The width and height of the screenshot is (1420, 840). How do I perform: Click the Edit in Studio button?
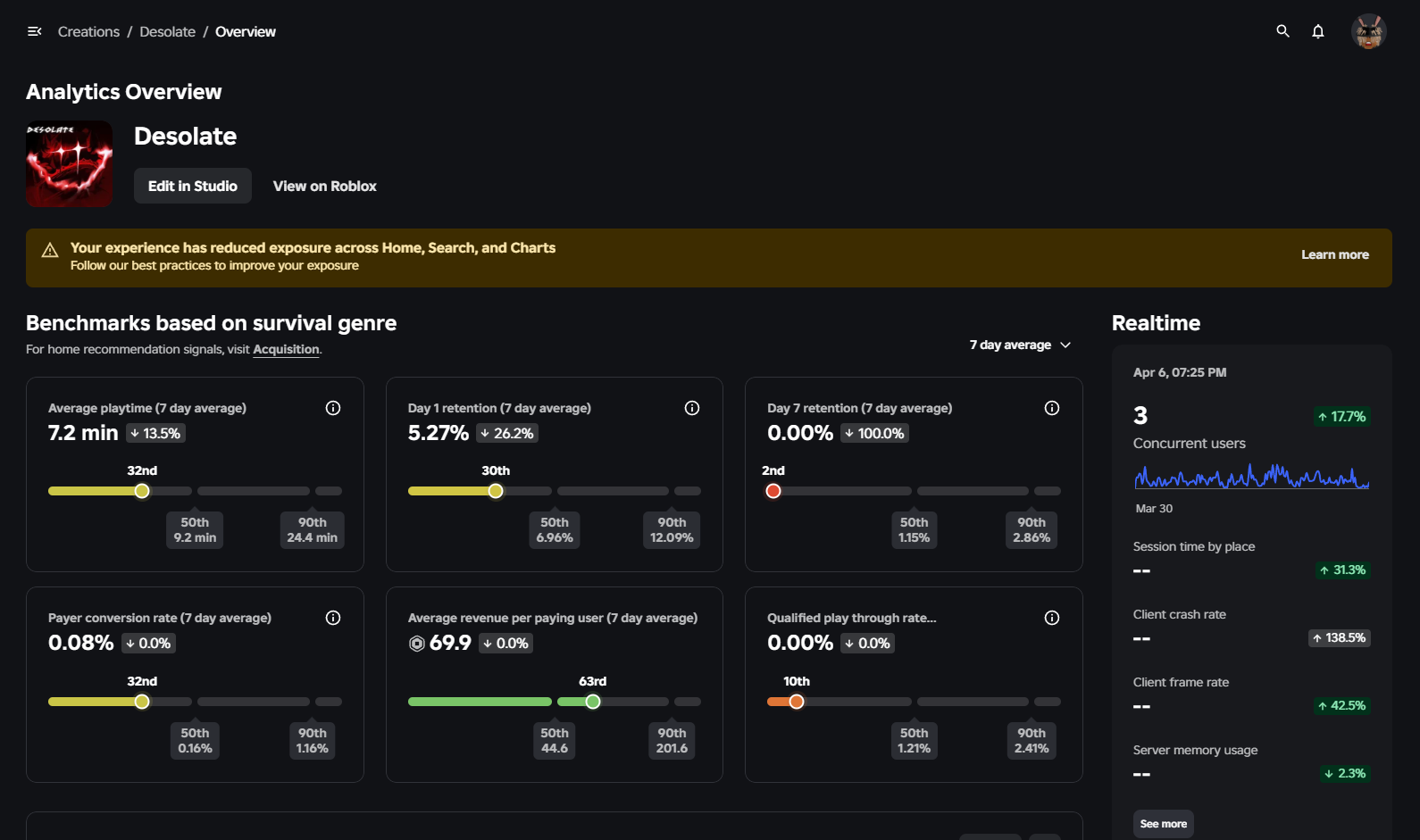[193, 186]
